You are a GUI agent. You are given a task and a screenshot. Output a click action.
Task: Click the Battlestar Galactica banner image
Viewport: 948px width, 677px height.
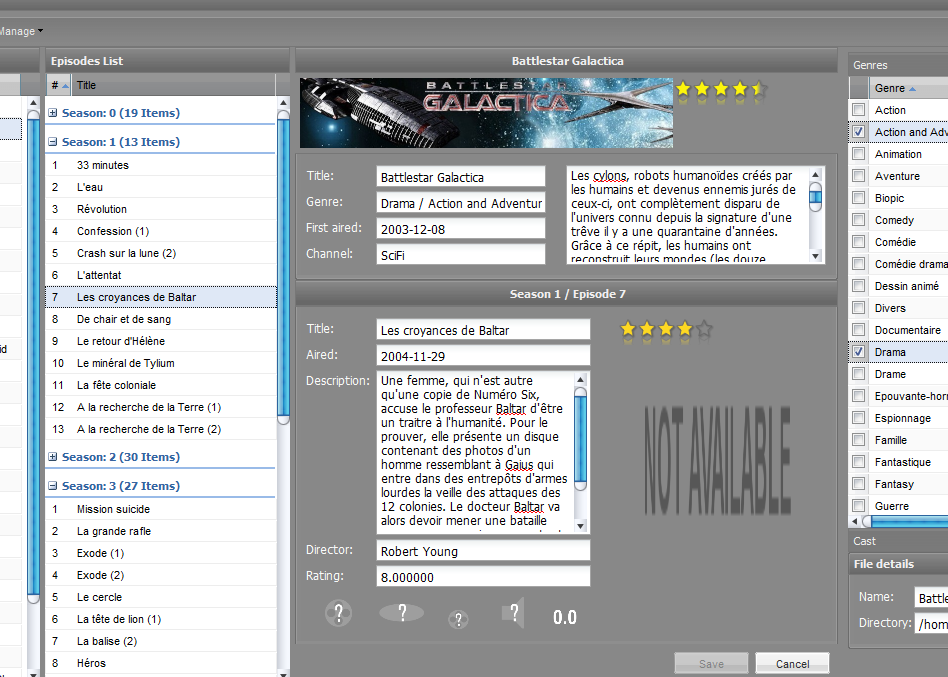[486, 113]
